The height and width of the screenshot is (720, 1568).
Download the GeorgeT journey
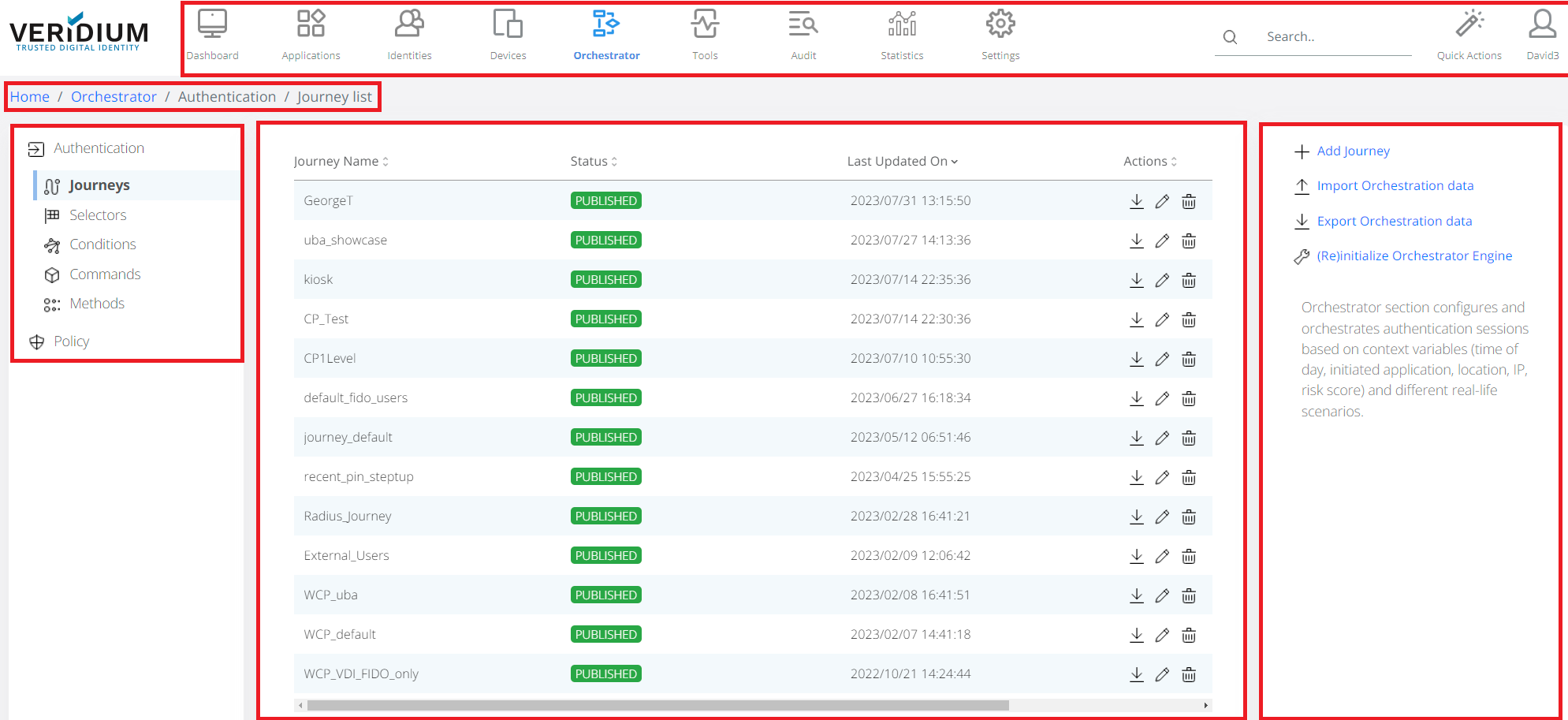[x=1136, y=201]
